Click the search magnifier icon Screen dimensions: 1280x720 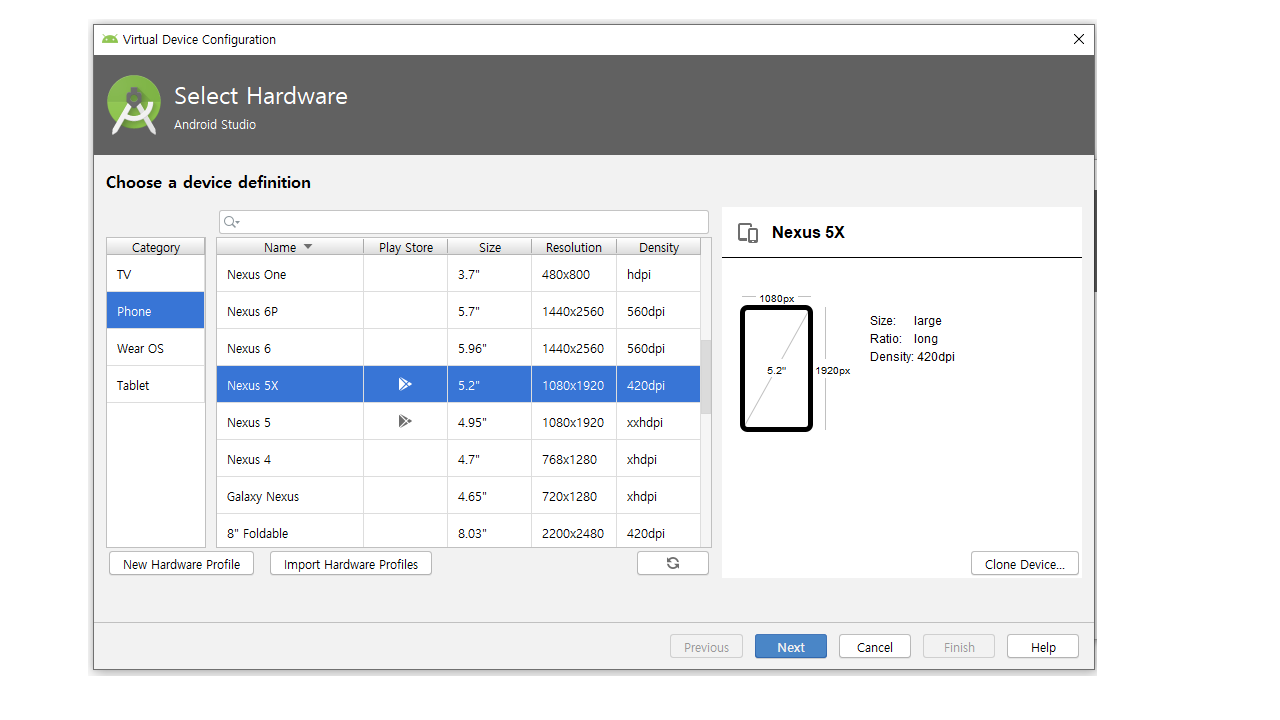point(231,222)
